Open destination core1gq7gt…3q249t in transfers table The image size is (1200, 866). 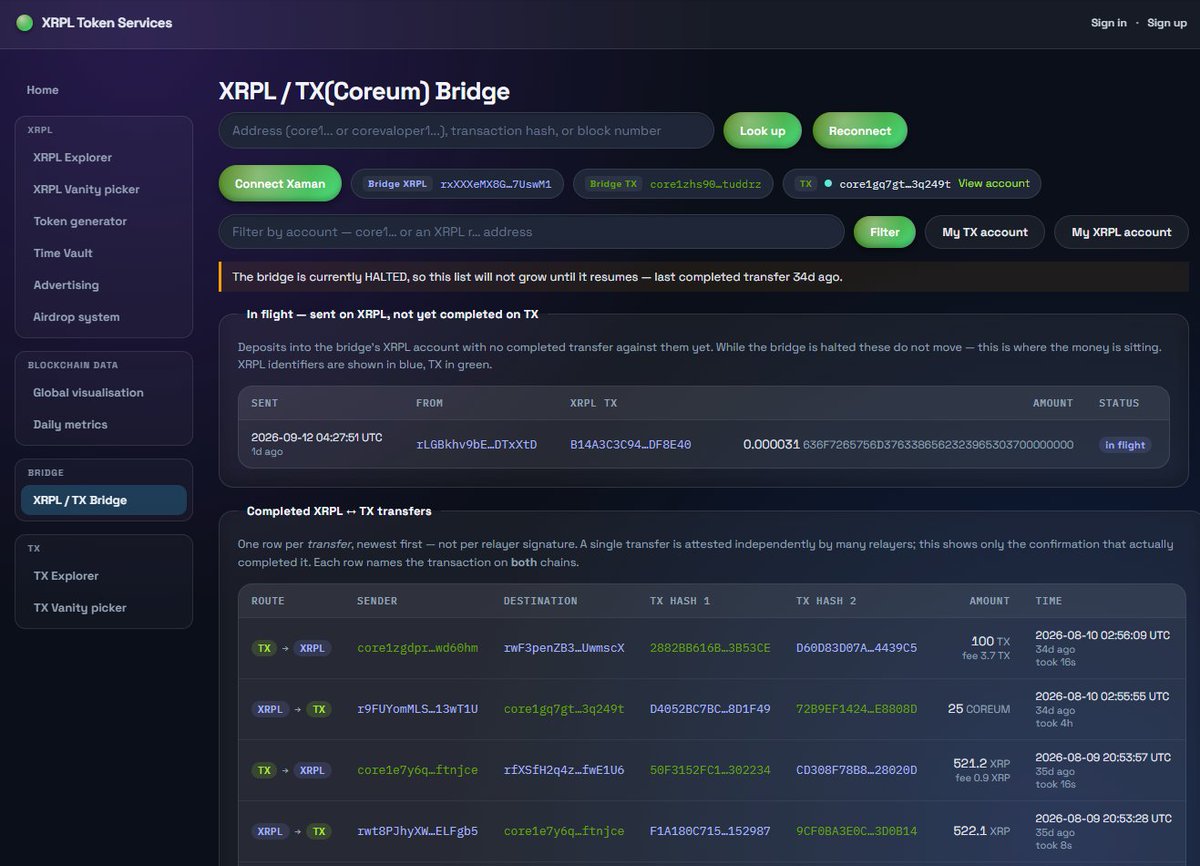[564, 709]
